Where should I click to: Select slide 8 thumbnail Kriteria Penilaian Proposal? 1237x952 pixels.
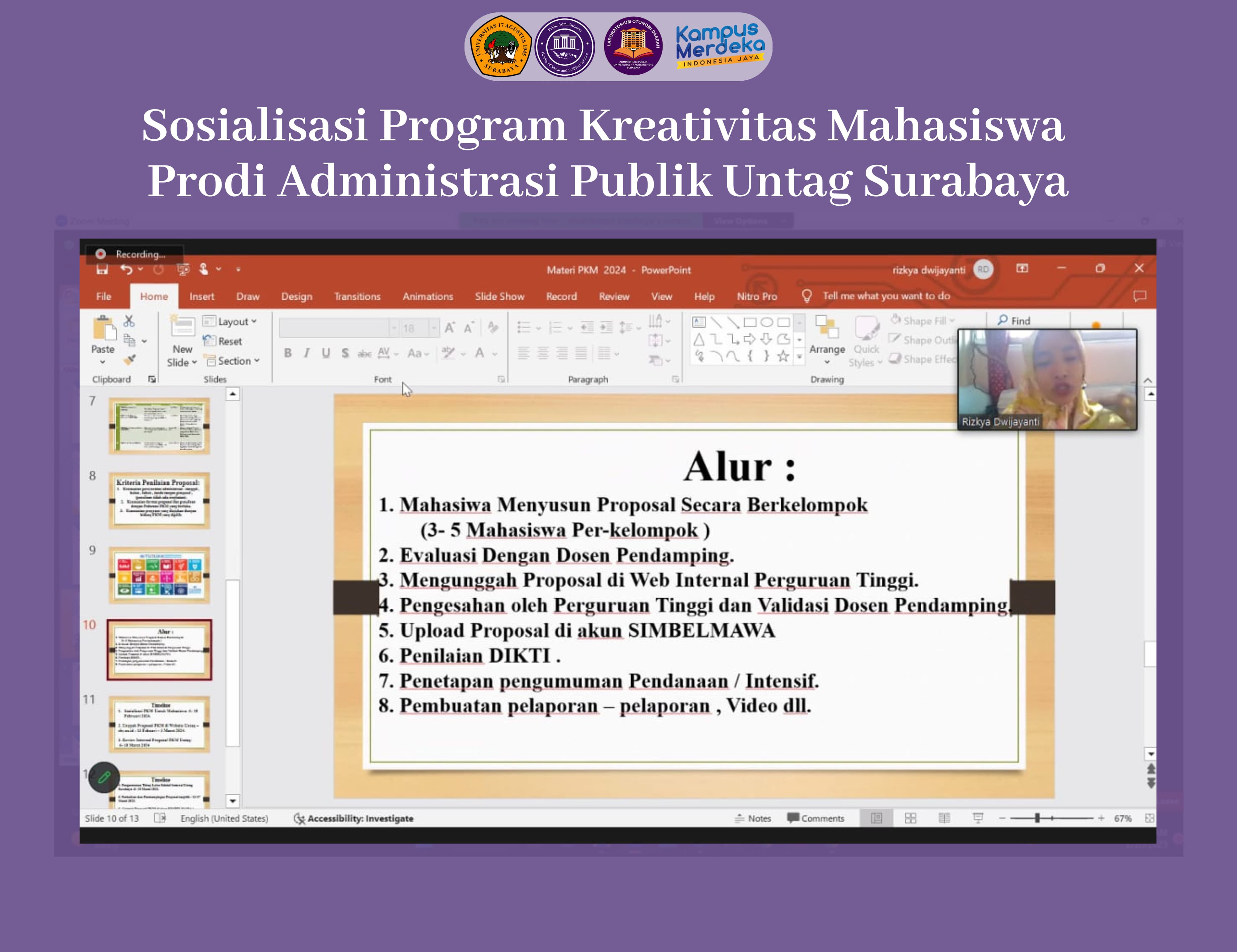point(159,500)
